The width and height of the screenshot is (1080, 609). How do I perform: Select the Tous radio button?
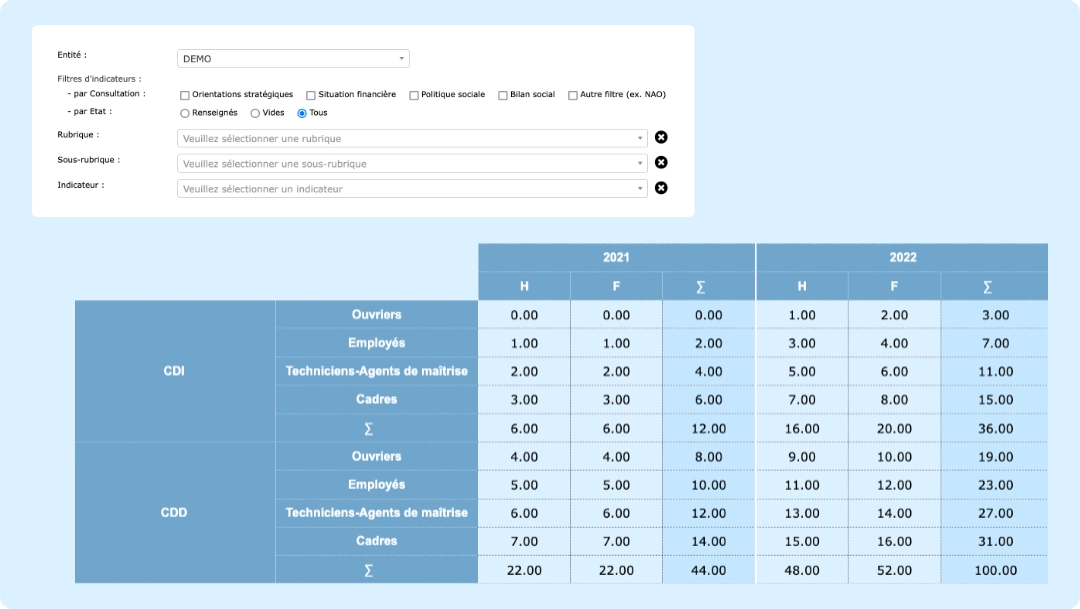coord(303,113)
